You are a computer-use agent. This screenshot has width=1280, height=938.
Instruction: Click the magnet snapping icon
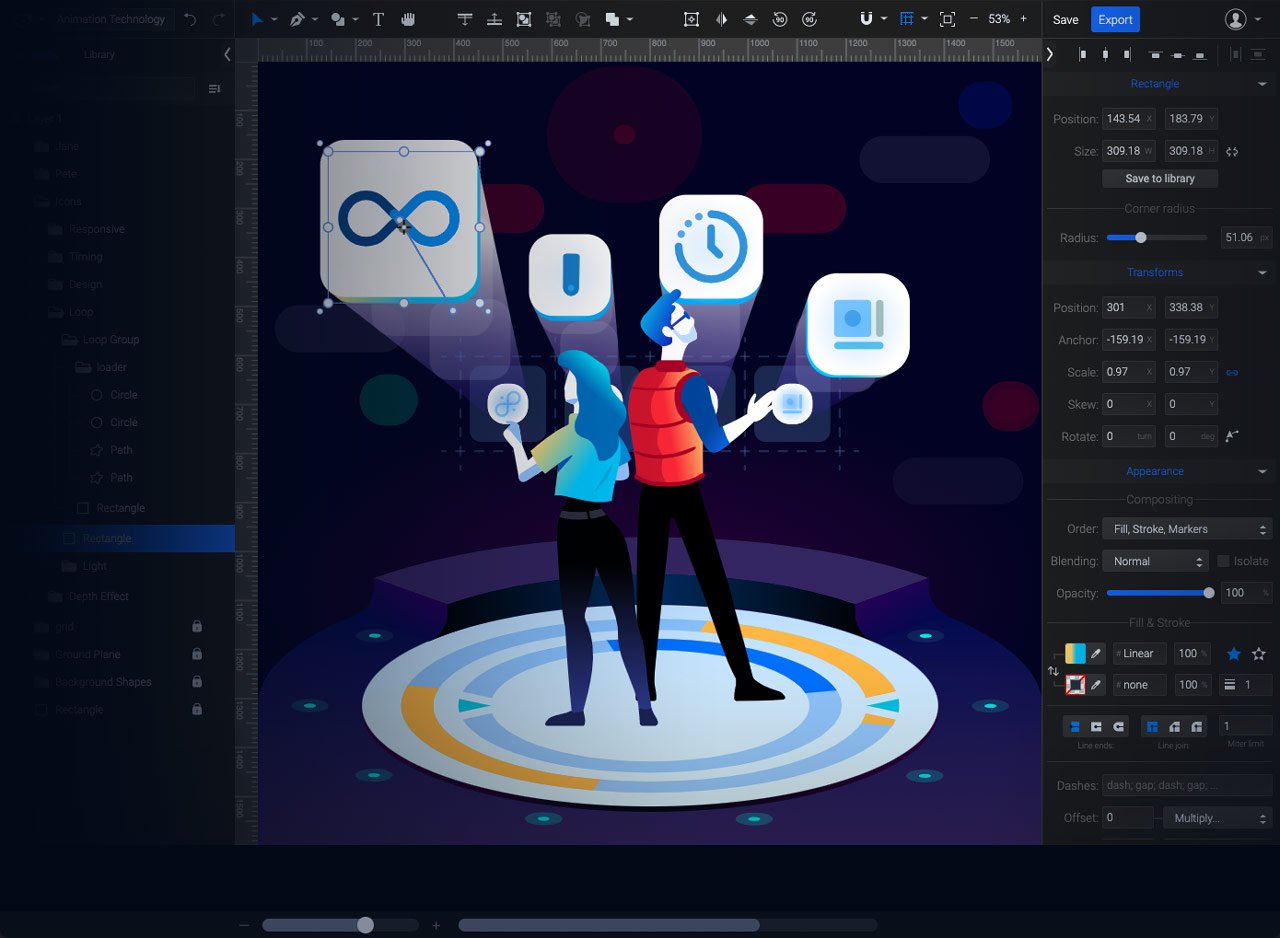(867, 19)
